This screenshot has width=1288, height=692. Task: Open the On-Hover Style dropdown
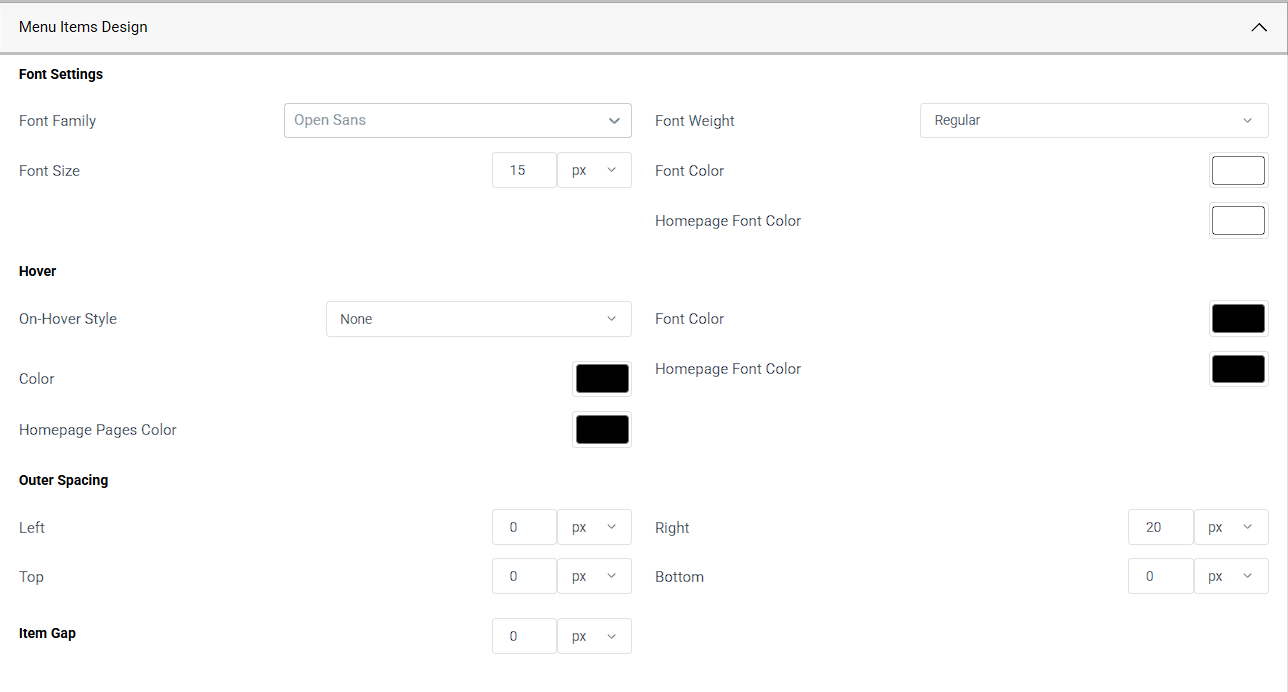click(x=478, y=319)
